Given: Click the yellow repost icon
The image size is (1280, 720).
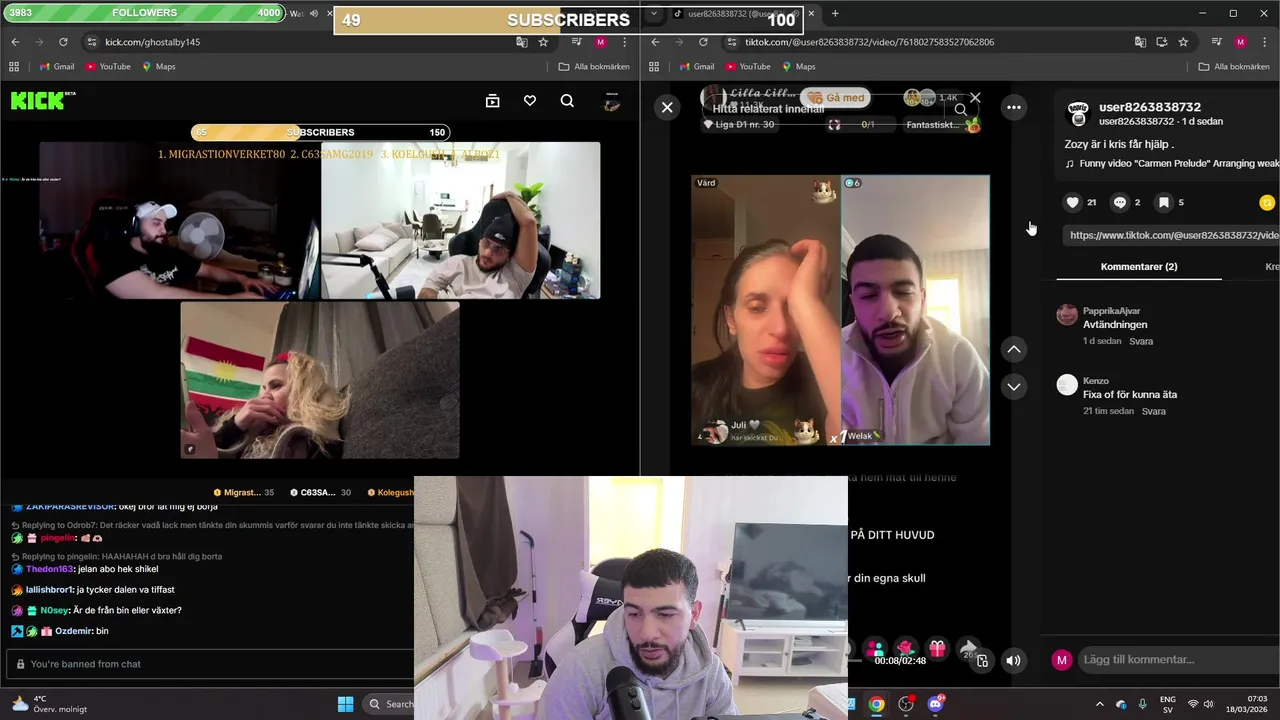Looking at the screenshot, I should pos(1267,202).
